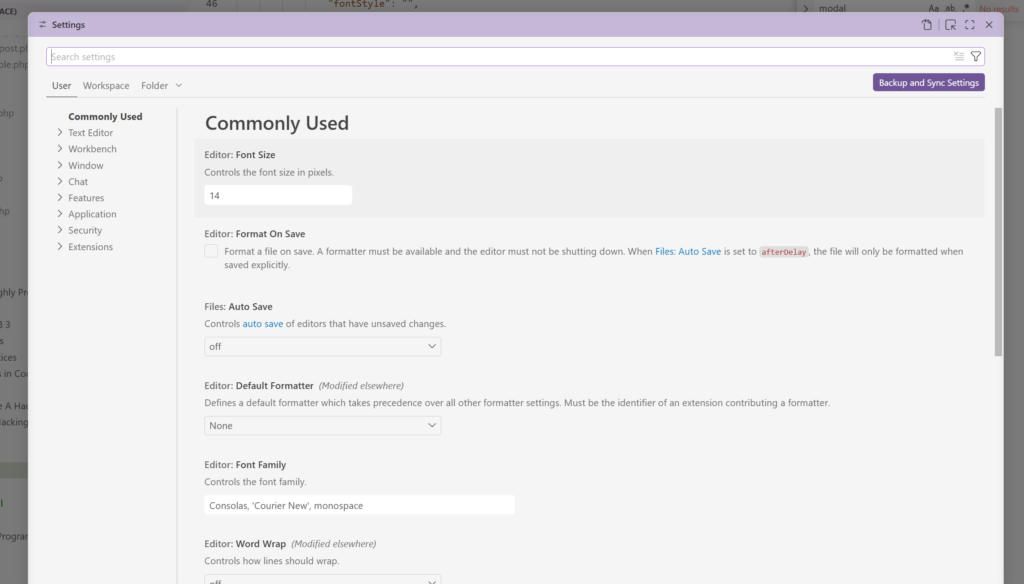
Task: Close the Settings modal
Action: [989, 25]
